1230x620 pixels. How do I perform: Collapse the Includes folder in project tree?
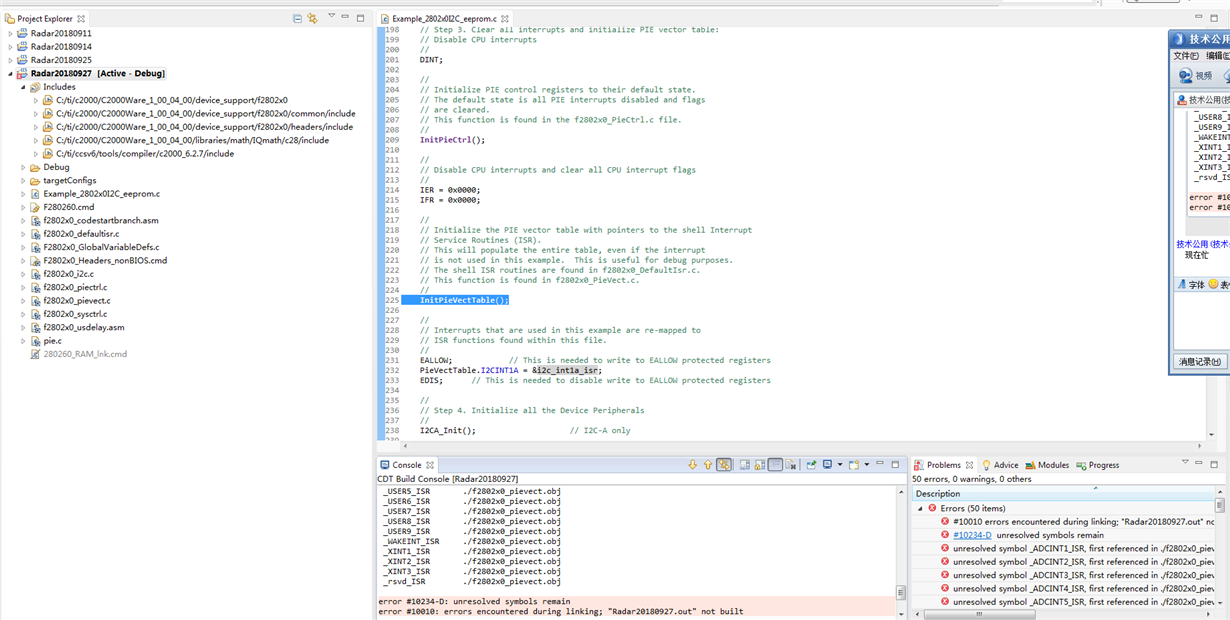tap(23, 87)
